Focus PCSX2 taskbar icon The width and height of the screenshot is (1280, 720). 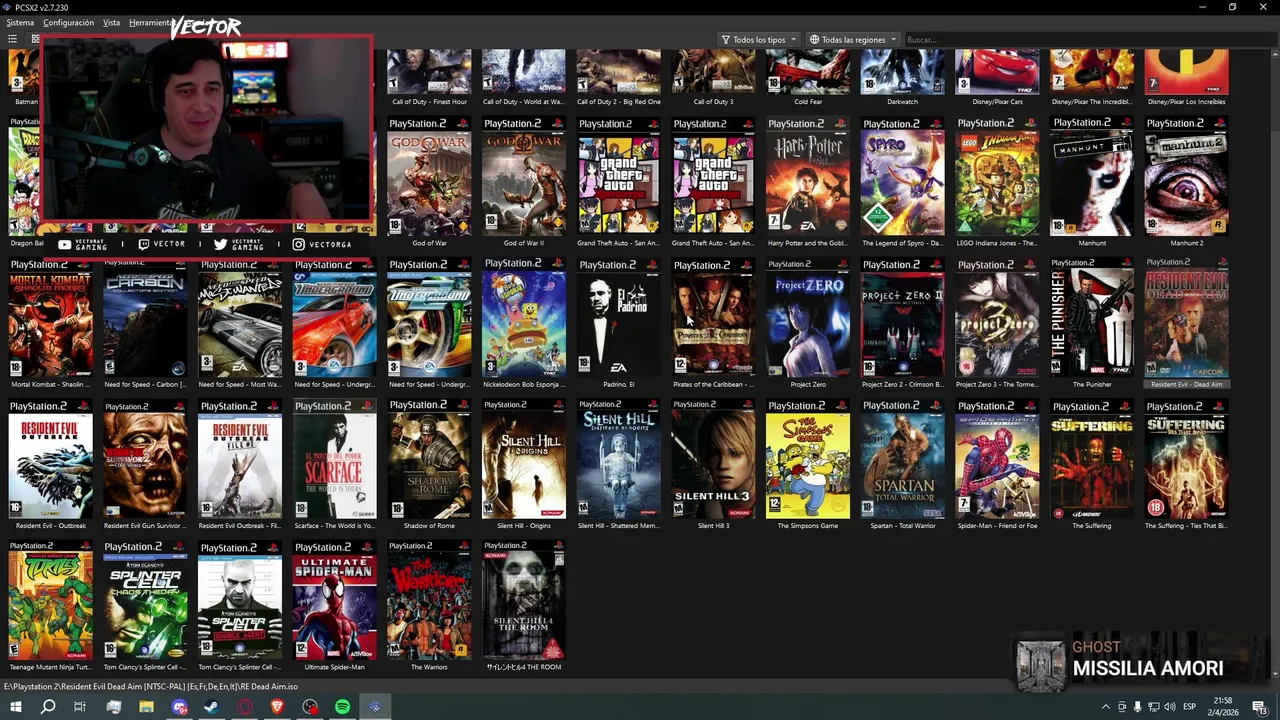375,707
